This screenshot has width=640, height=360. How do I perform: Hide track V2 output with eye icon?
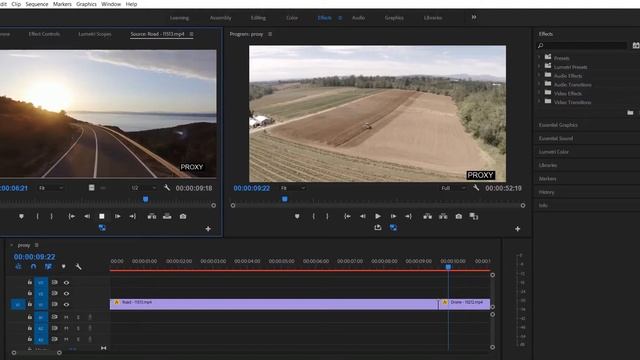pyautogui.click(x=66, y=293)
